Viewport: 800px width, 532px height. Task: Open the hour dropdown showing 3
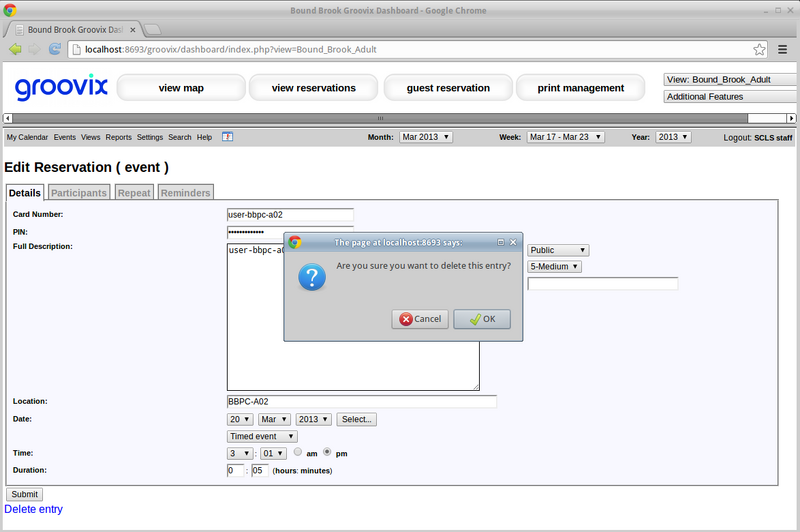[240, 453]
